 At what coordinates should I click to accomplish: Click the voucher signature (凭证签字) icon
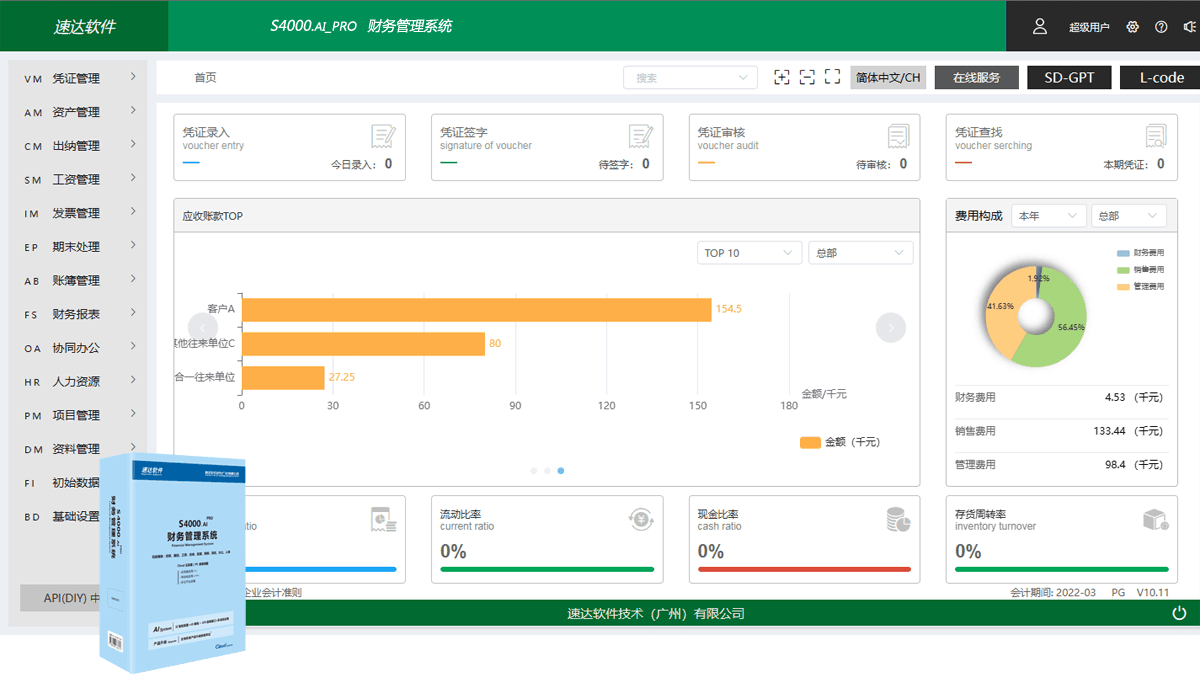pos(641,137)
